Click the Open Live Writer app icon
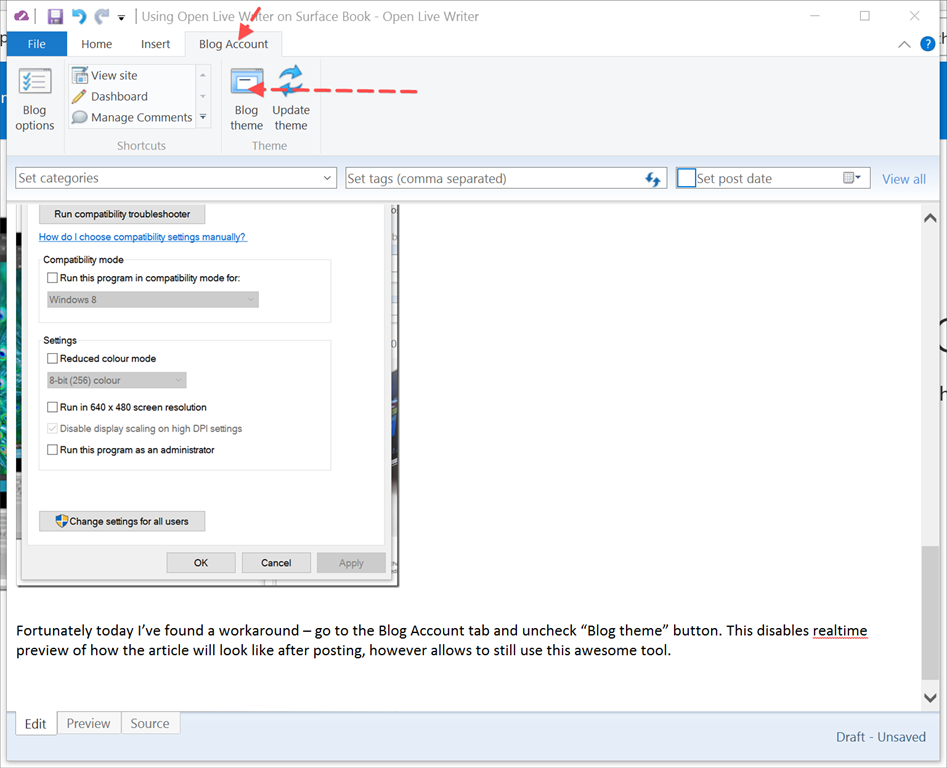The height and width of the screenshot is (768, 947). [x=21, y=16]
